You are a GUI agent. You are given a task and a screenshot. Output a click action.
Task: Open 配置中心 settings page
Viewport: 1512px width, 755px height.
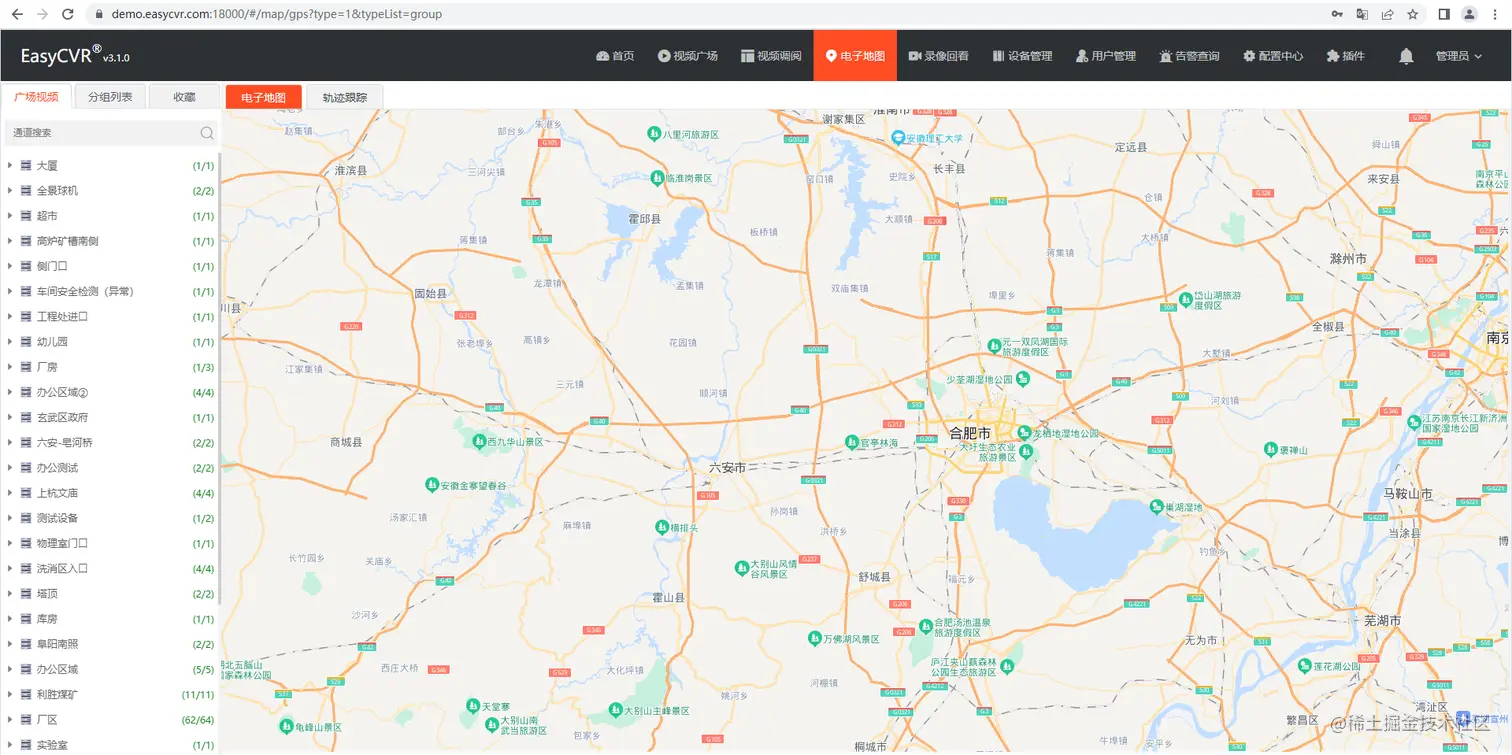1273,56
